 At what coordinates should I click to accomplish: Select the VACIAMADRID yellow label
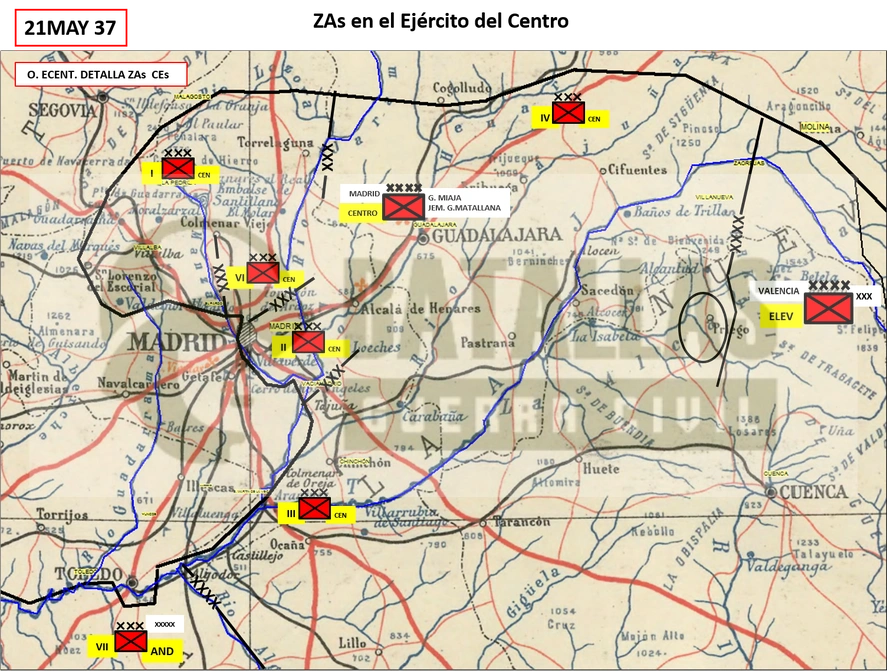[321, 384]
